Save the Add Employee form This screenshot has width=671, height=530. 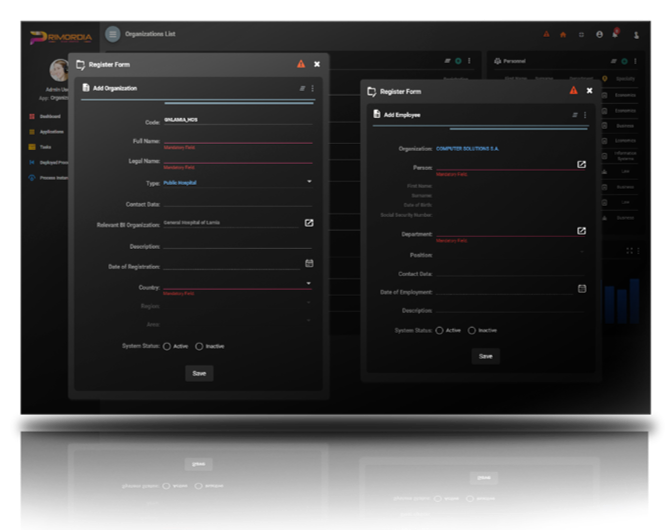485,356
